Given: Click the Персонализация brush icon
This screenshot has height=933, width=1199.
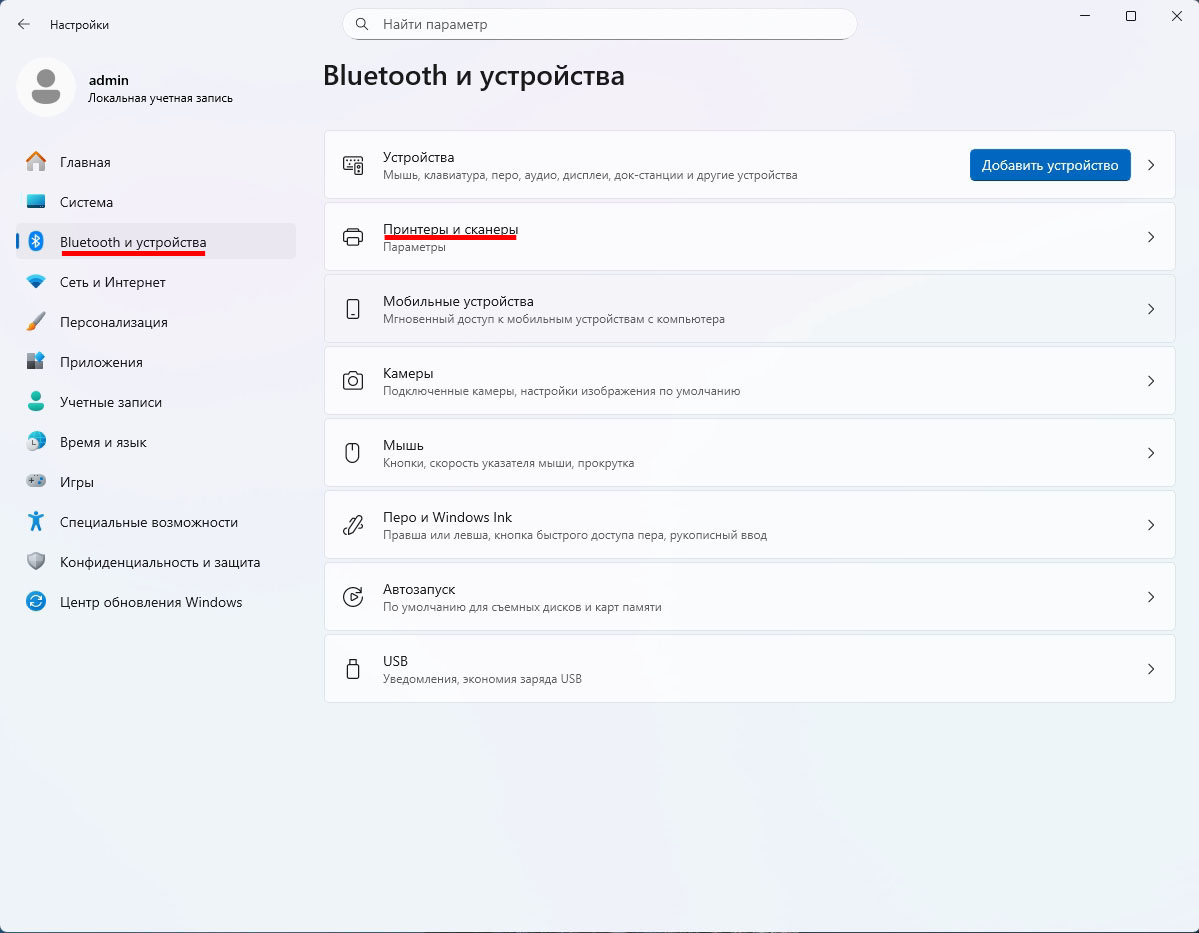Looking at the screenshot, I should (36, 321).
